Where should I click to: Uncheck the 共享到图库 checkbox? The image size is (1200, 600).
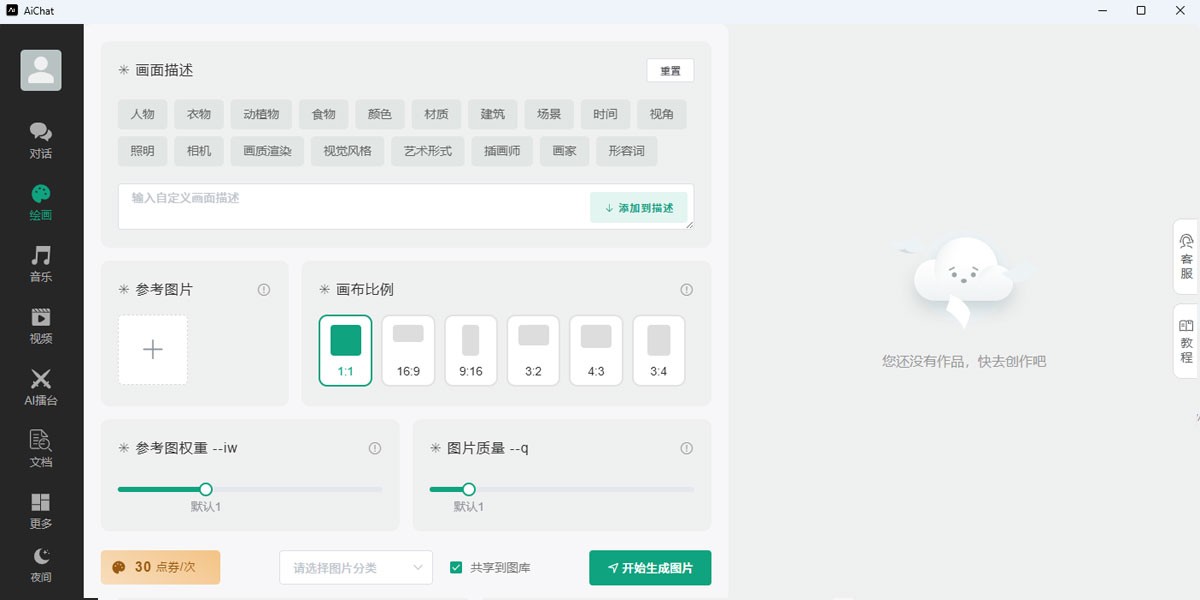click(x=455, y=567)
